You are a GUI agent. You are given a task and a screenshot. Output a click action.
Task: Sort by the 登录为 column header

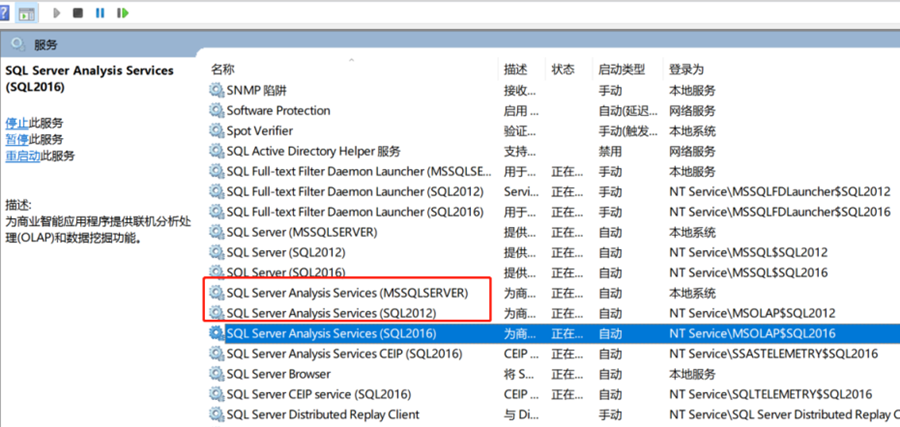686,70
